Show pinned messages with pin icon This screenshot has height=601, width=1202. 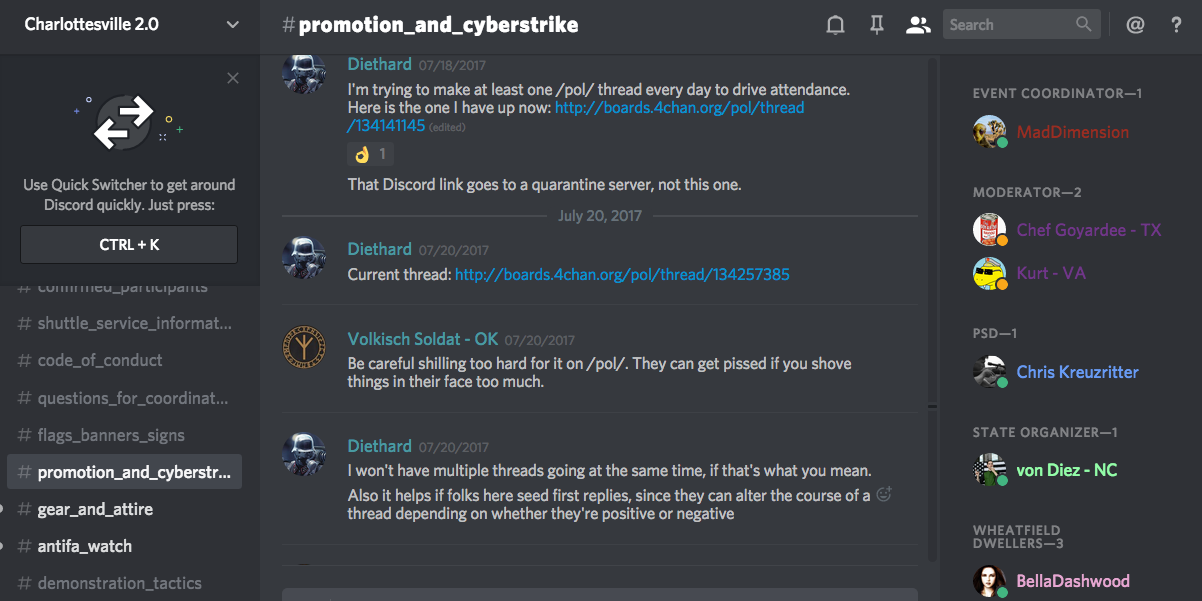877,25
